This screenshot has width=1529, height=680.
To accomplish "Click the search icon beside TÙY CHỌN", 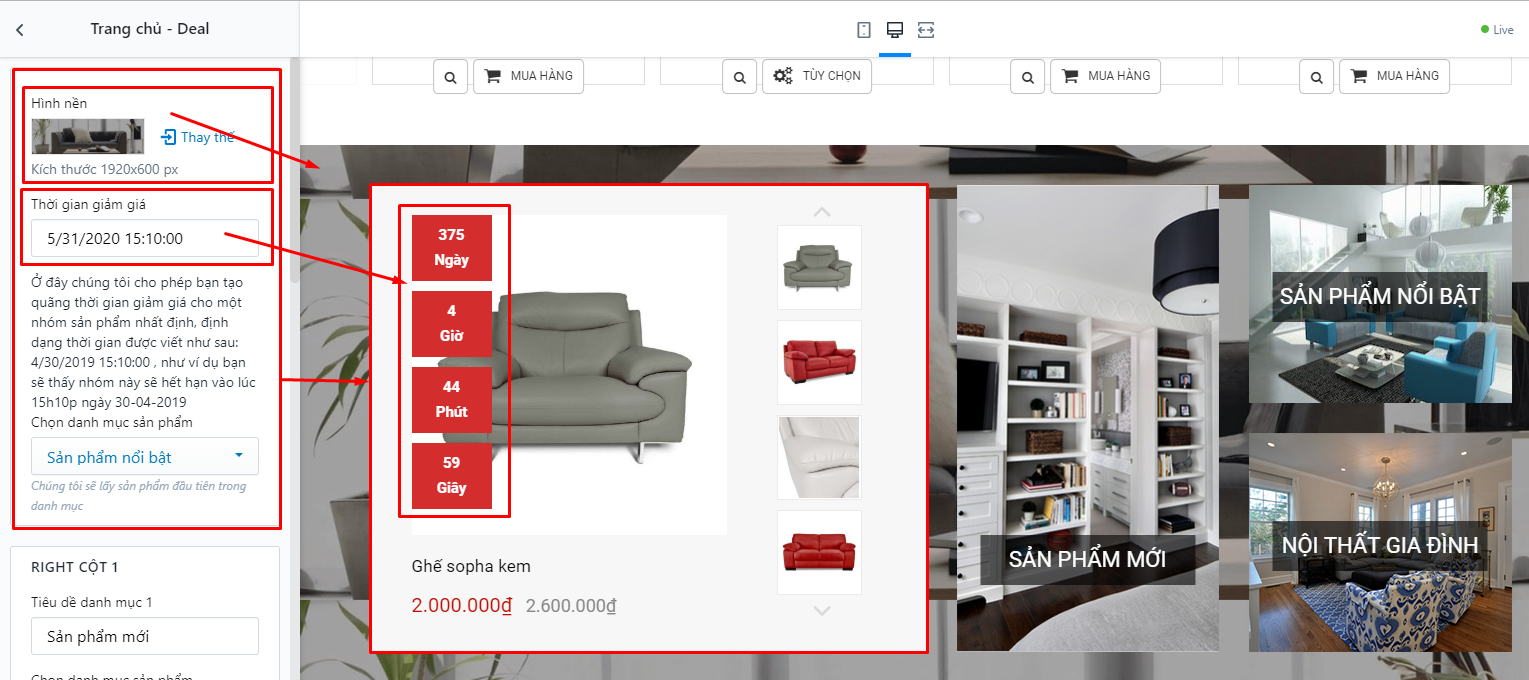I will (739, 76).
